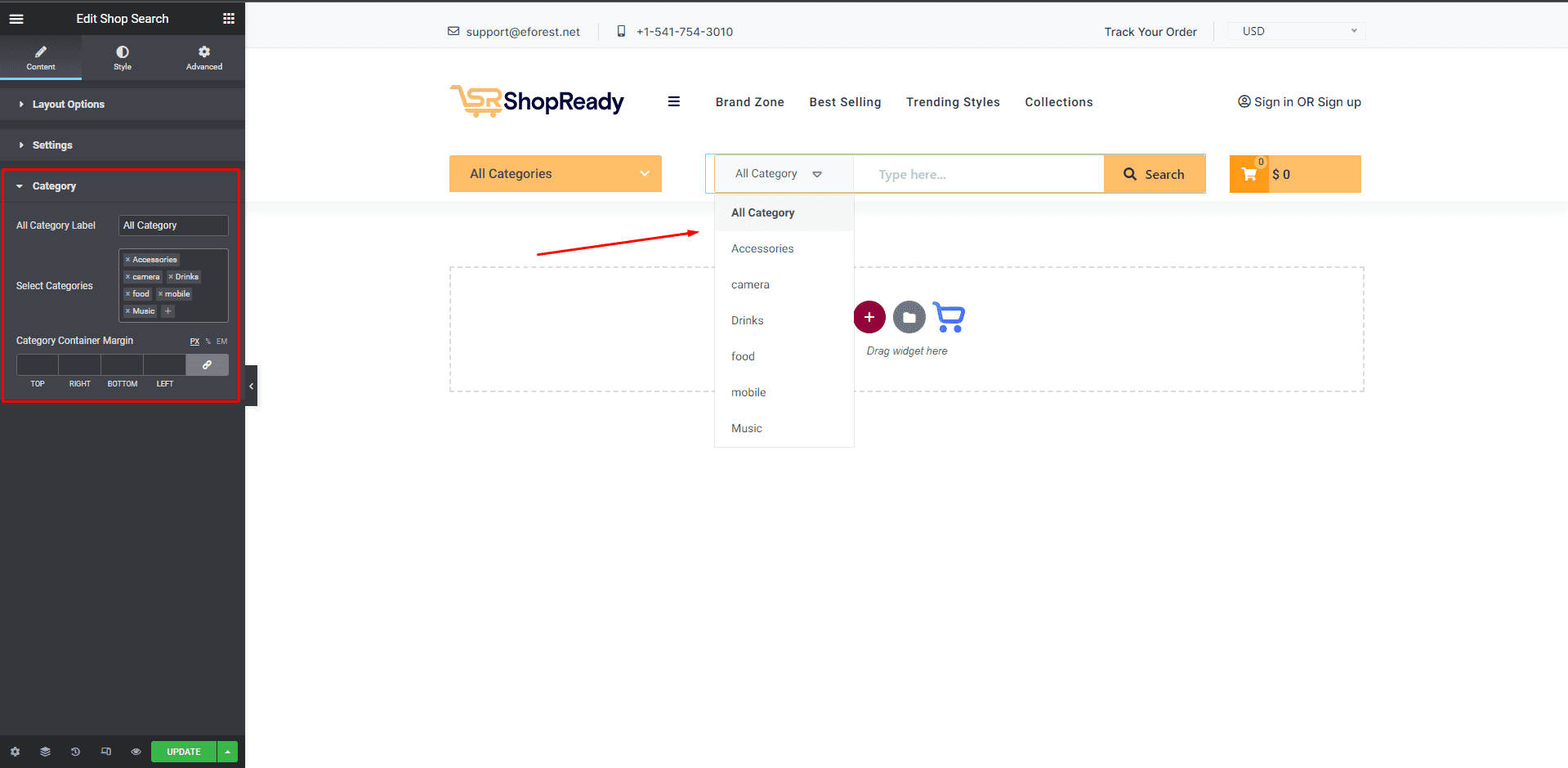
Task: Open the widgets grid panel
Action: click(x=229, y=19)
